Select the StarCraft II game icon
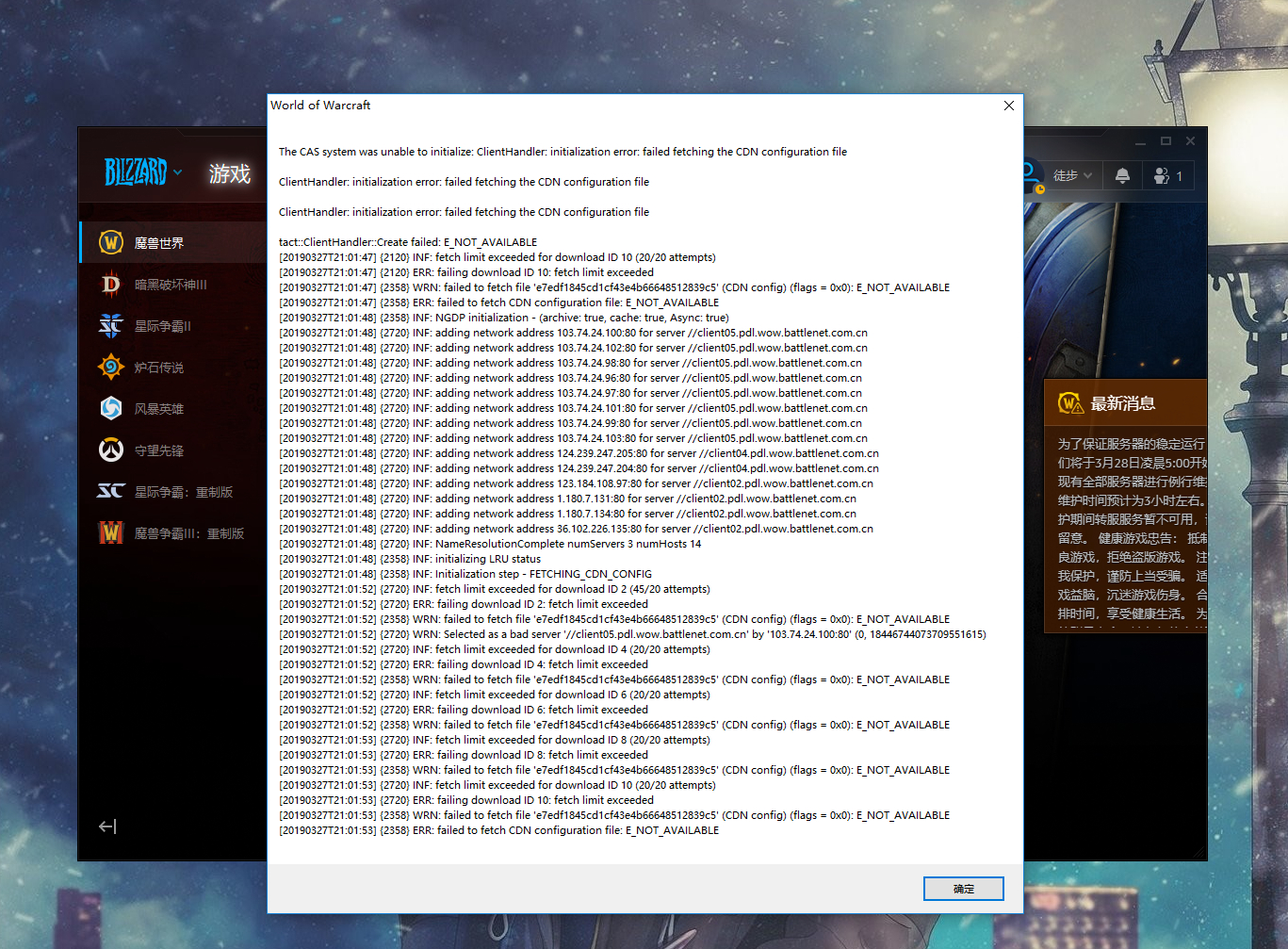This screenshot has width=1288, height=949. click(x=111, y=325)
